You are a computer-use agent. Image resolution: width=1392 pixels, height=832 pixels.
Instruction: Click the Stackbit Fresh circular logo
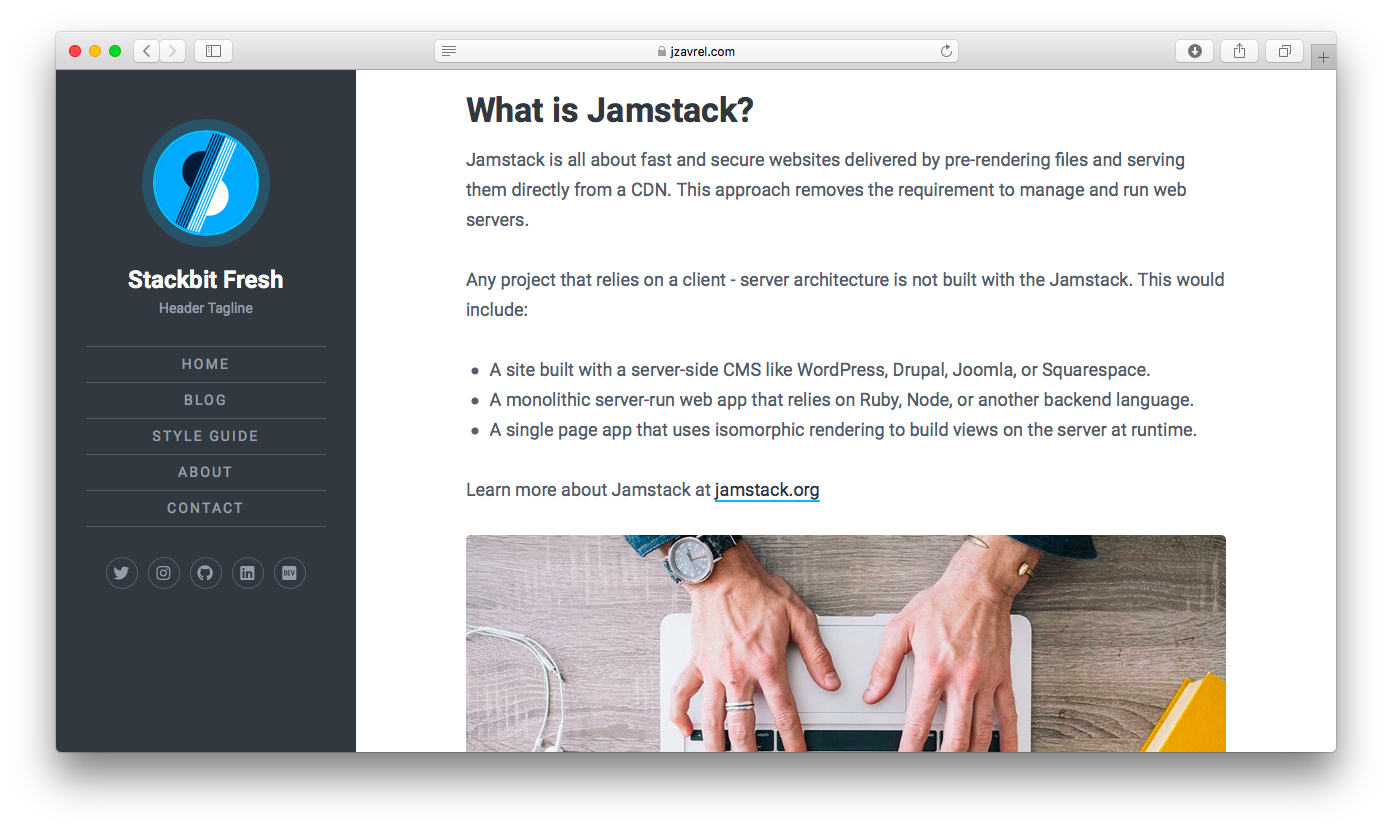click(206, 183)
